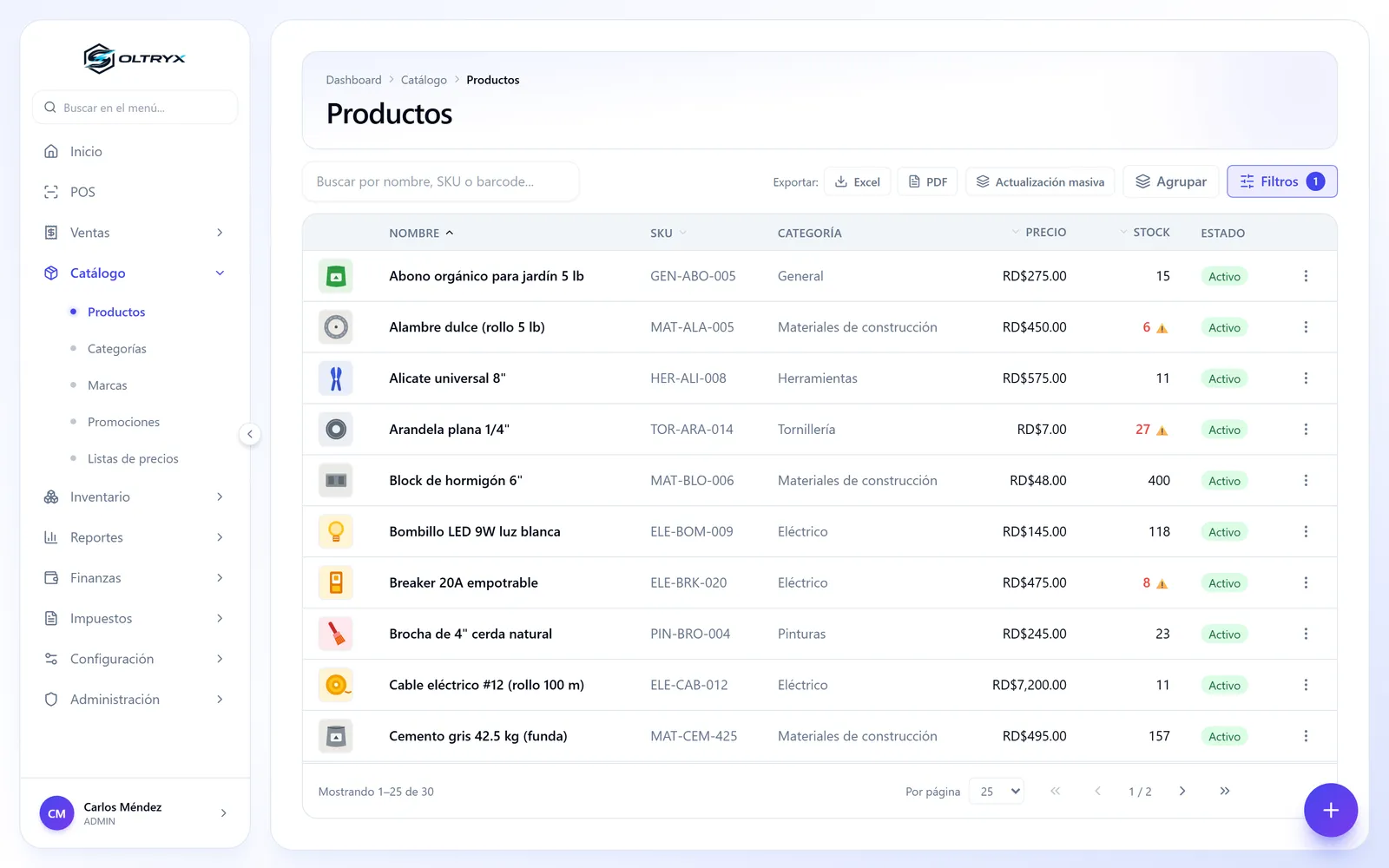The width and height of the screenshot is (1389, 868).
Task: Expand the Finanzas menu
Action: coord(135,578)
